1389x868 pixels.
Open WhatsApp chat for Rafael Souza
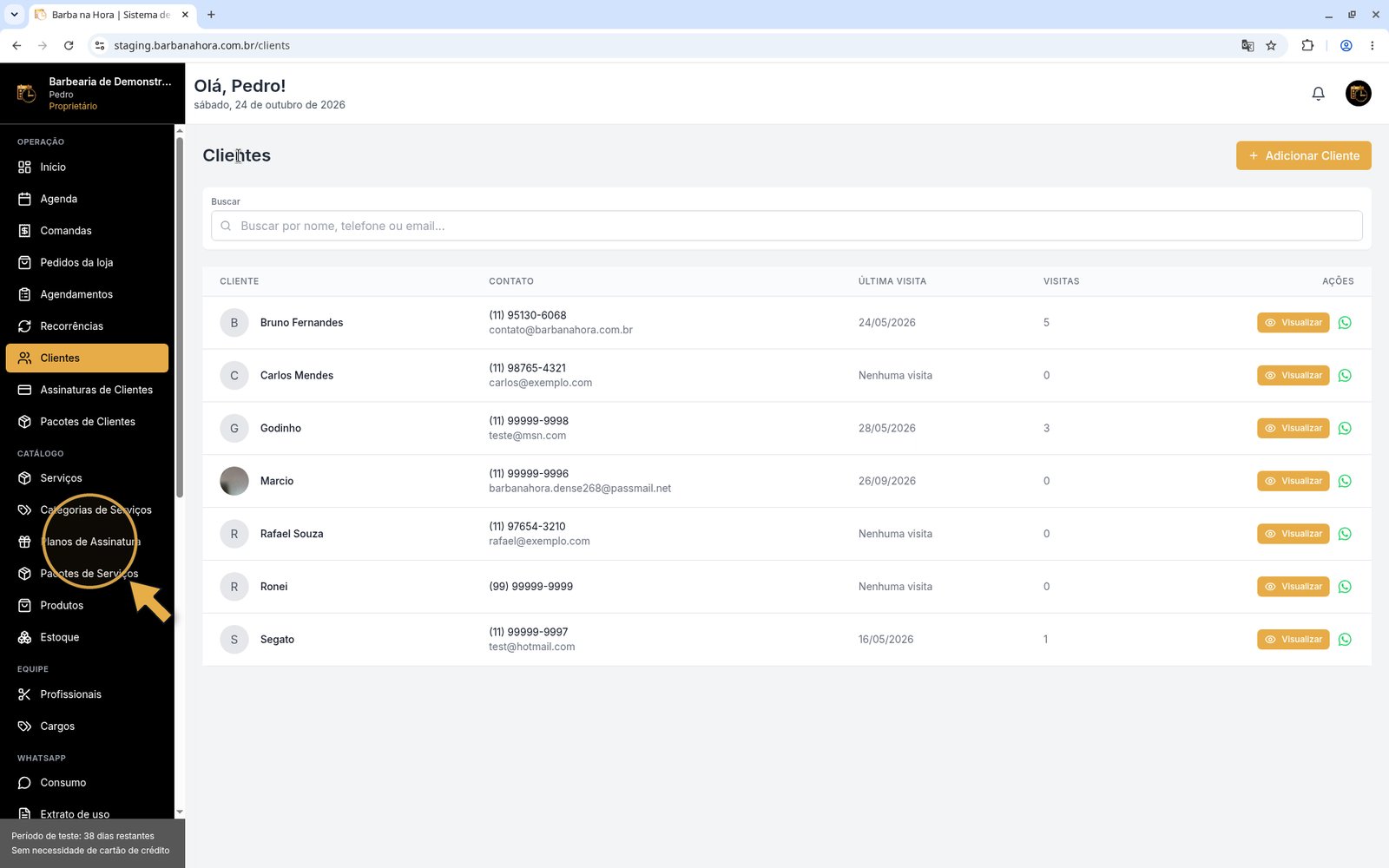1345,535
